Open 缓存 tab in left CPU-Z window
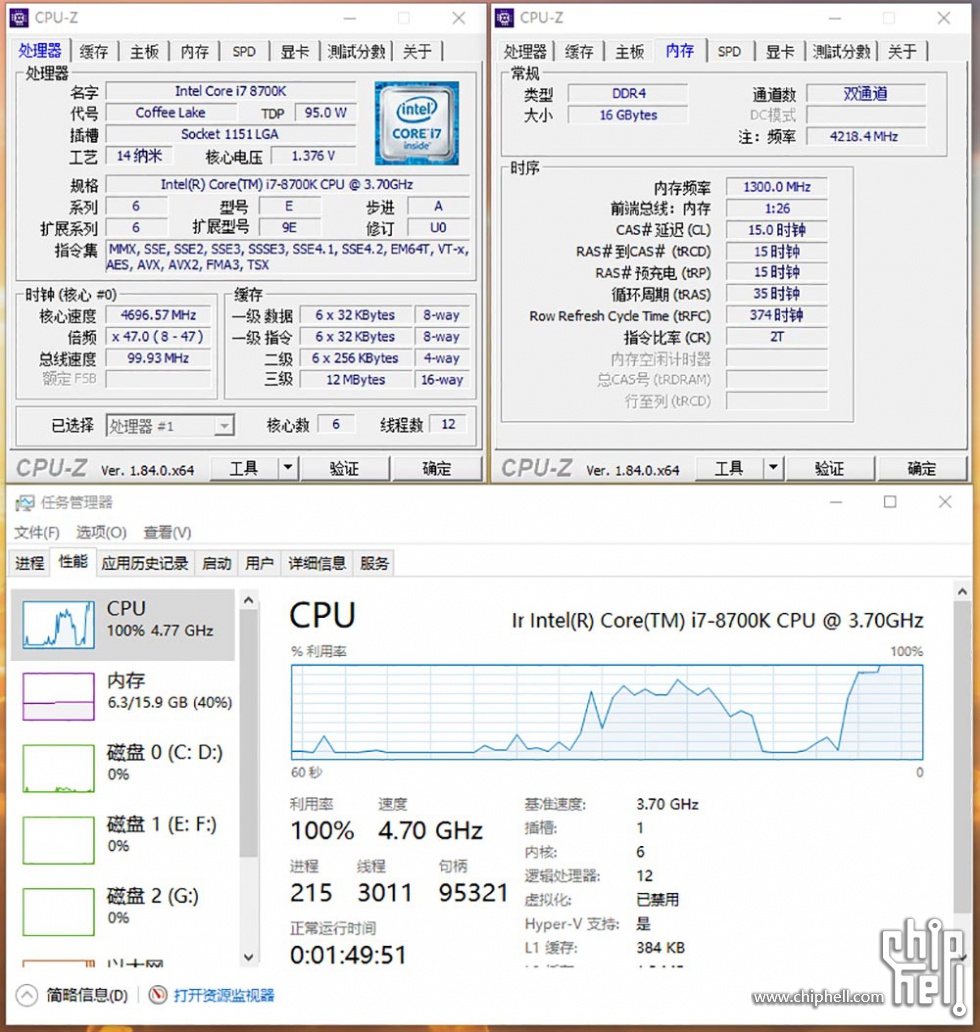Viewport: 980px width, 1032px height. pos(93,51)
